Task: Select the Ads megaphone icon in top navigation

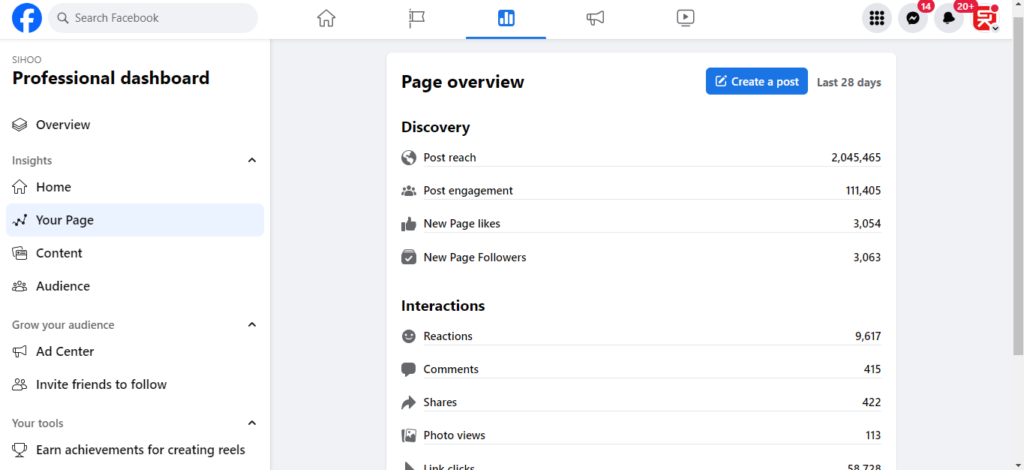Action: (595, 18)
